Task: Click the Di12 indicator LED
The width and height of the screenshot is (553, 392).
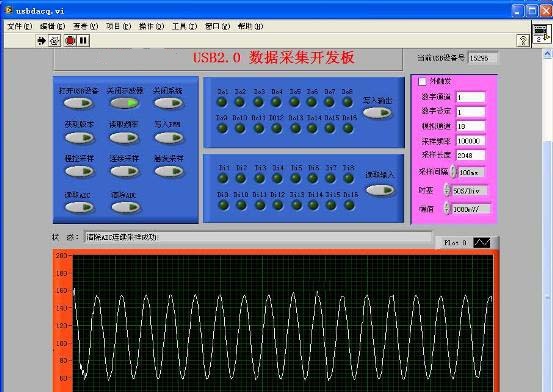Action: point(278,205)
